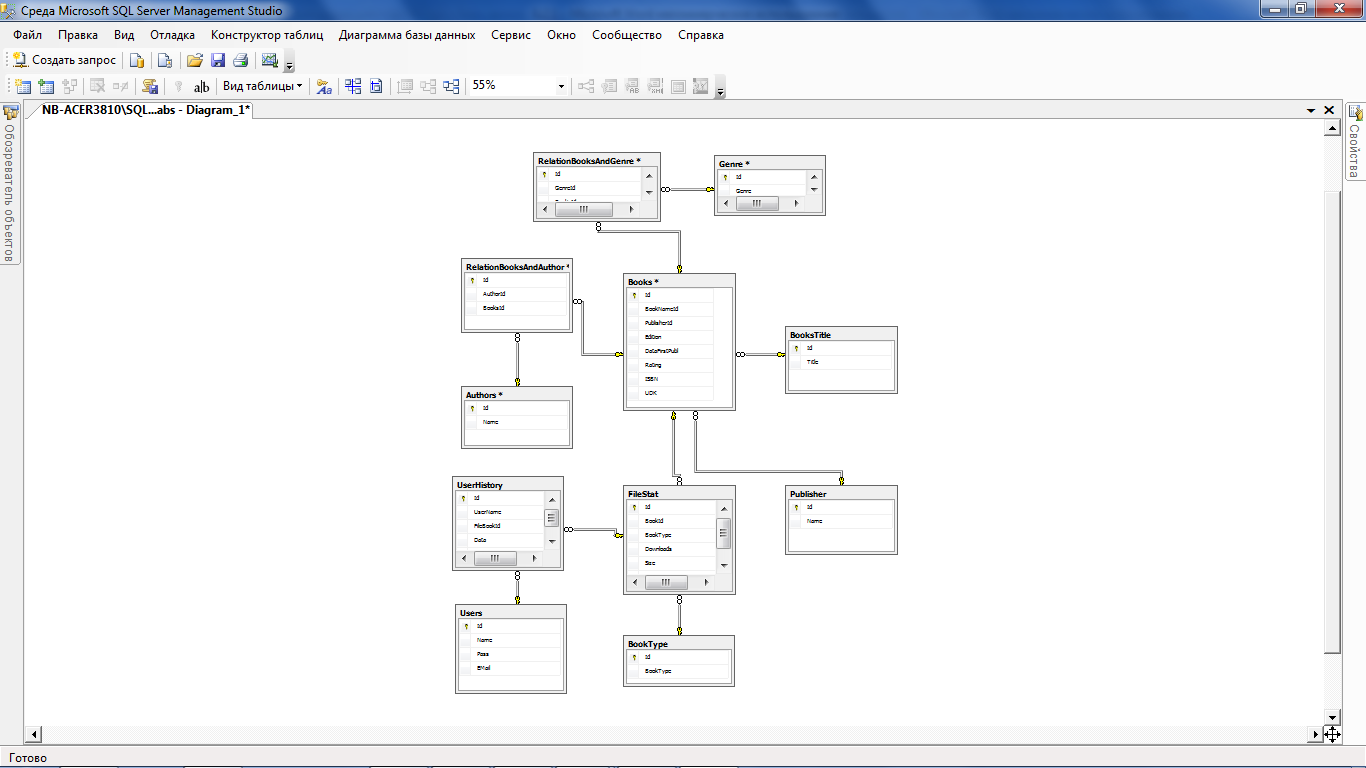Screen dimensions: 1366x768
Task: Open the Сервис menu
Action: (511, 35)
